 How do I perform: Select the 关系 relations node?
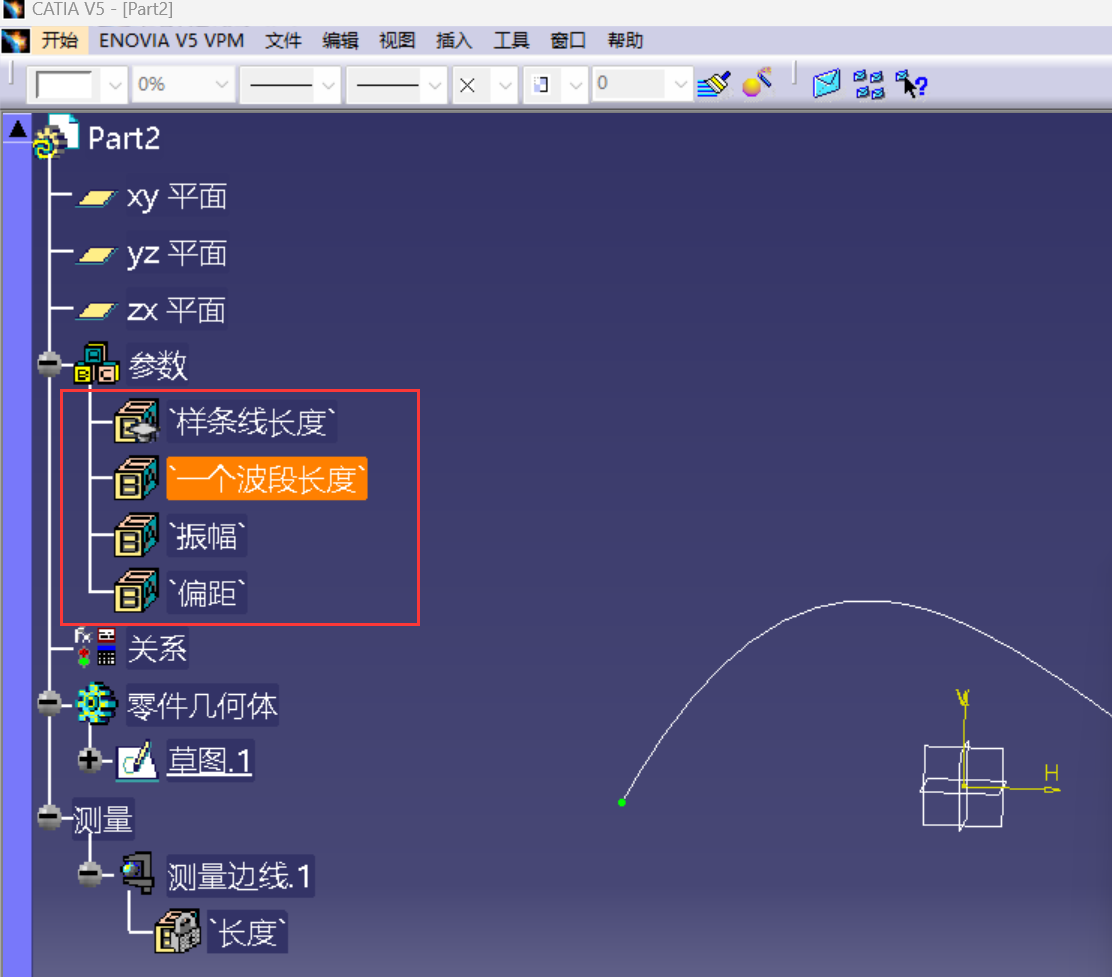point(157,649)
